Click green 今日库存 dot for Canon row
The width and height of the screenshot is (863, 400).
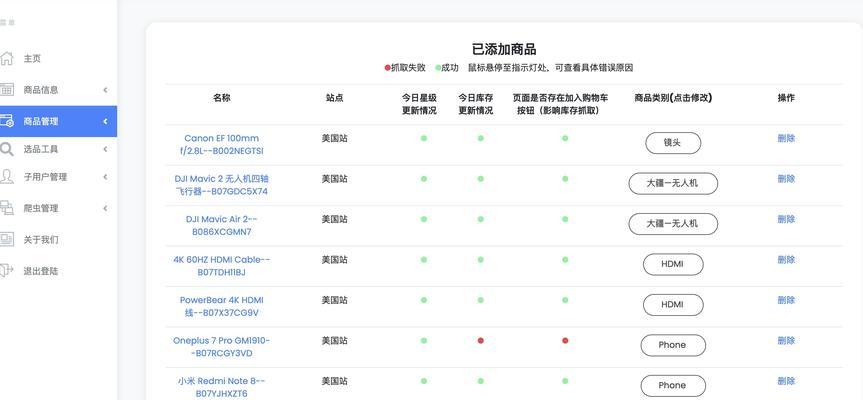[480, 138]
